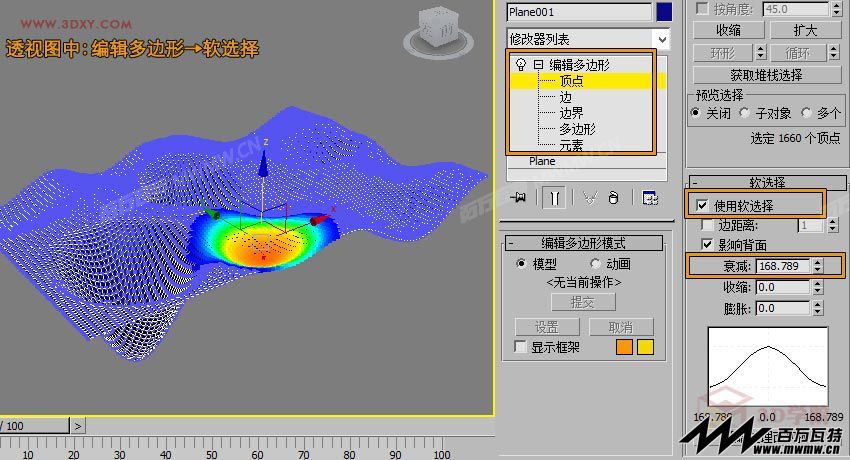Open the blue object color swatch
850x460 pixels.
(664, 12)
